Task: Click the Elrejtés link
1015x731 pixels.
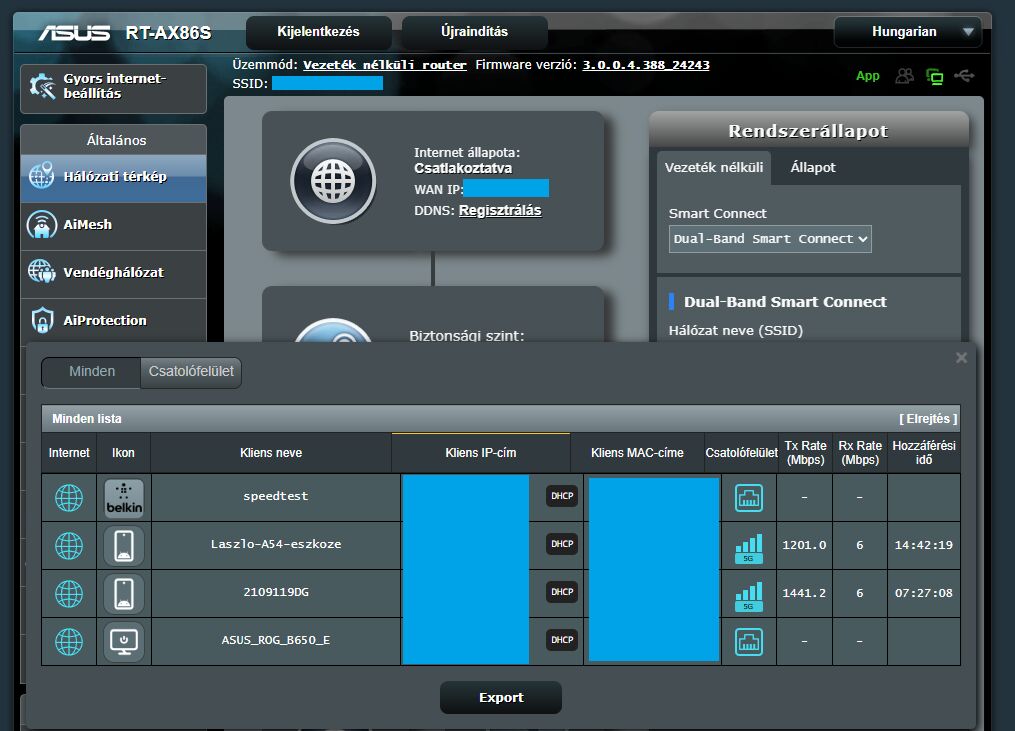Action: click(x=928, y=419)
